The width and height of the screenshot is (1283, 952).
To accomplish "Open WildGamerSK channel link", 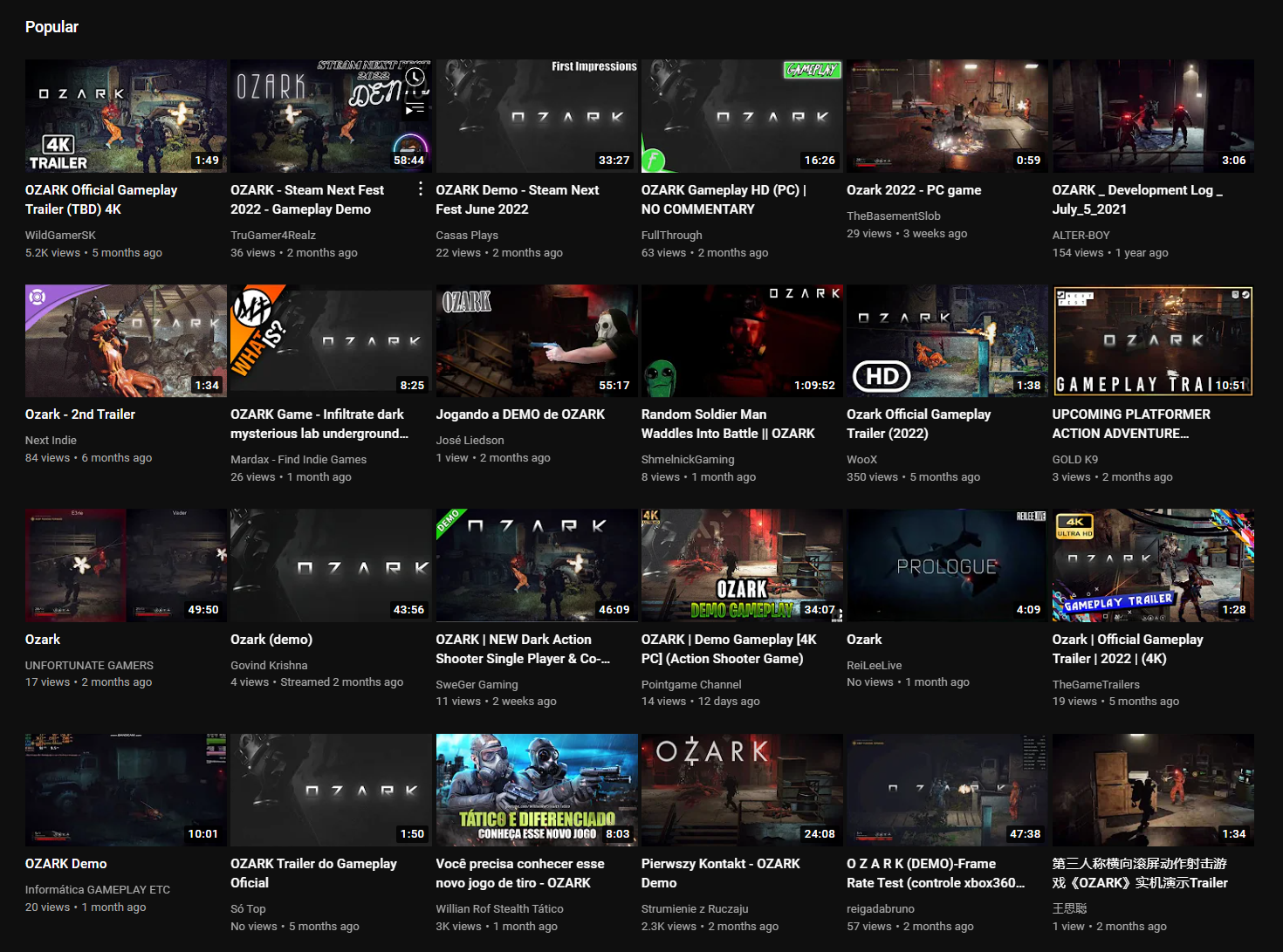I will pyautogui.click(x=60, y=235).
